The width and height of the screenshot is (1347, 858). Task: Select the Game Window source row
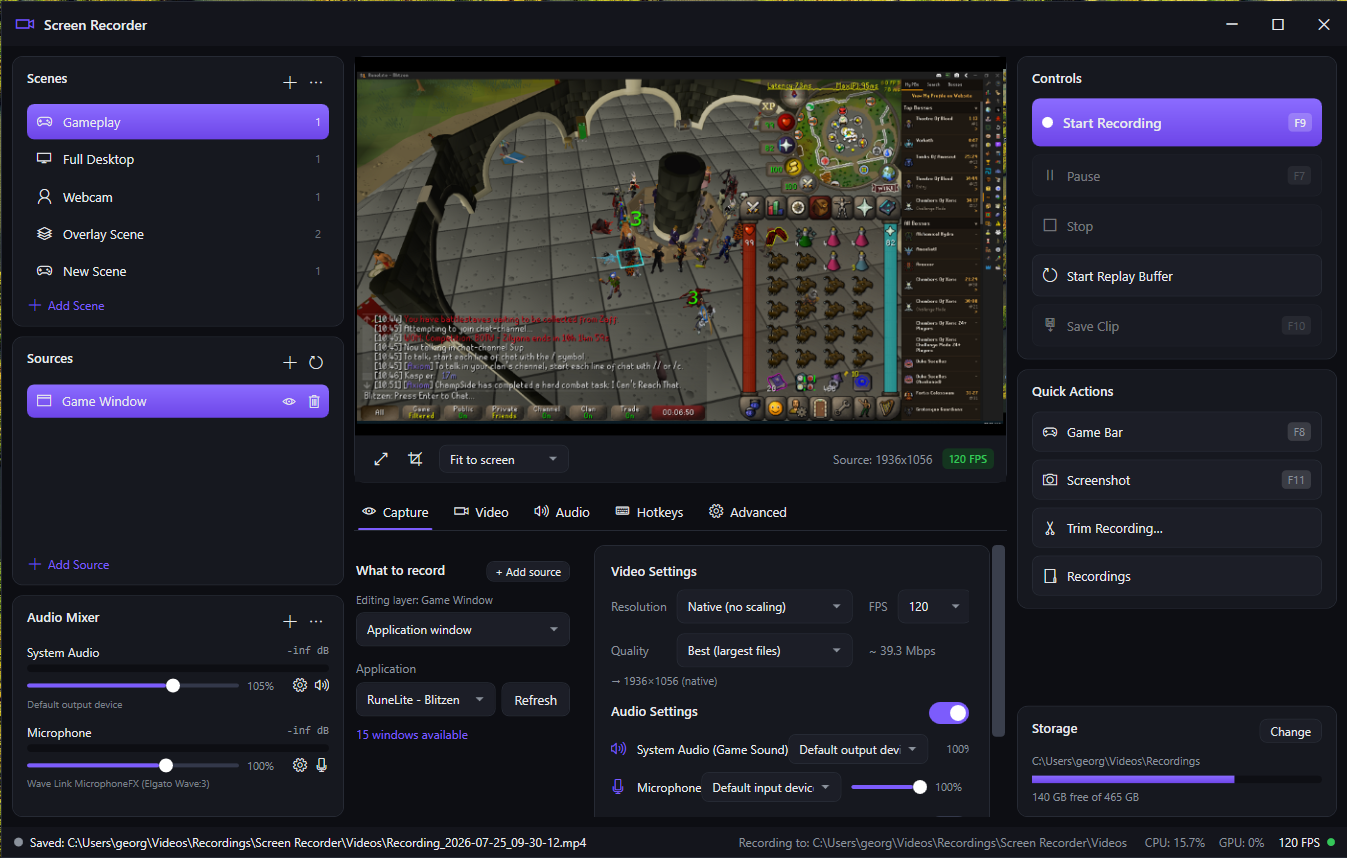(178, 401)
